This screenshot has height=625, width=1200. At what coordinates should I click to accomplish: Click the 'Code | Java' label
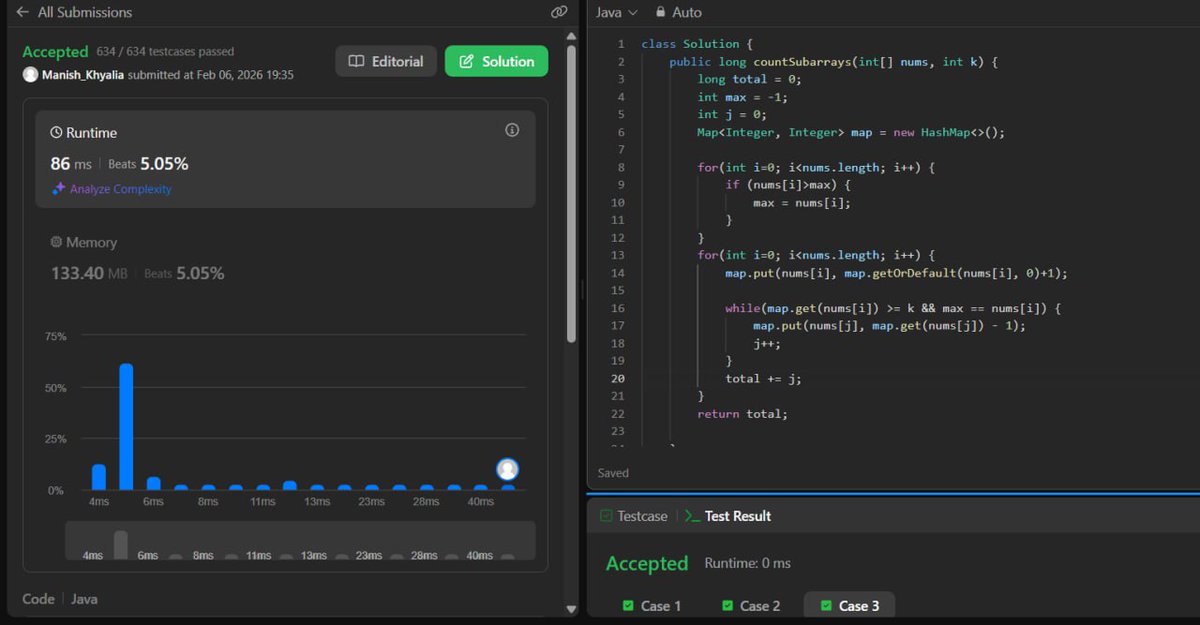[x=60, y=599]
